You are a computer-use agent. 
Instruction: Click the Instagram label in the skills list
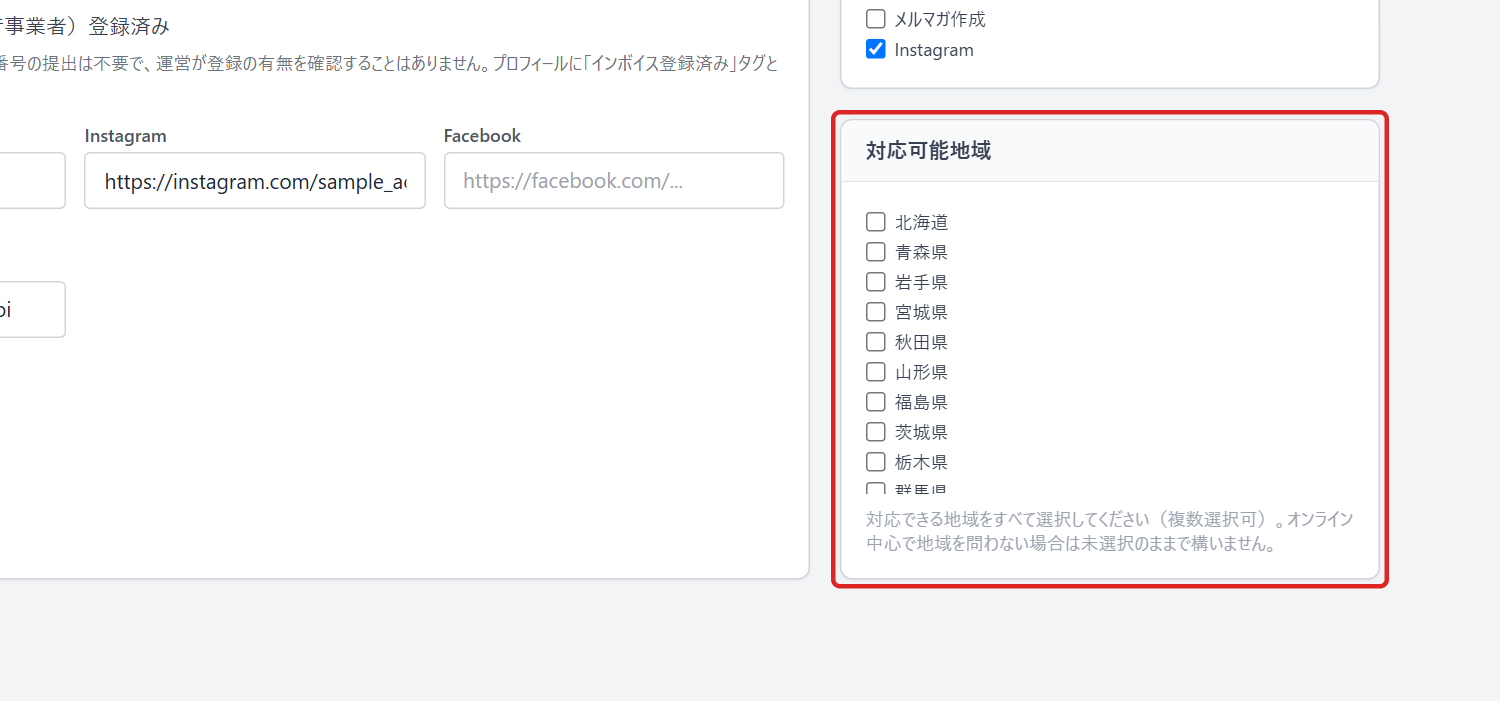click(x=934, y=49)
